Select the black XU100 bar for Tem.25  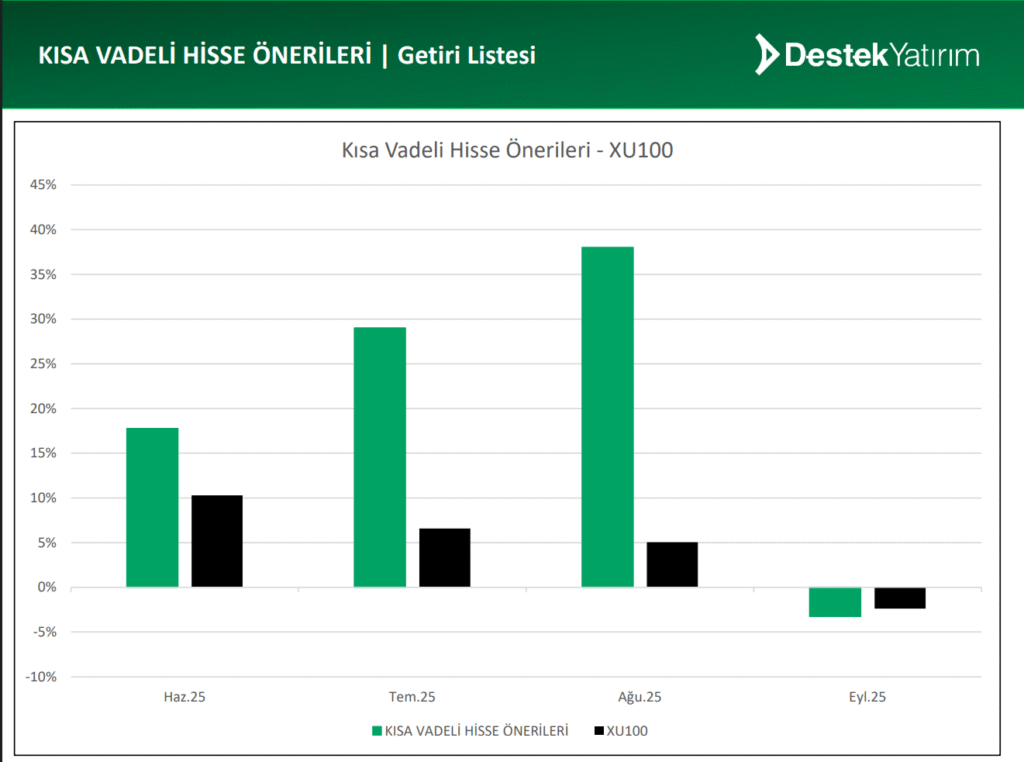tap(445, 557)
